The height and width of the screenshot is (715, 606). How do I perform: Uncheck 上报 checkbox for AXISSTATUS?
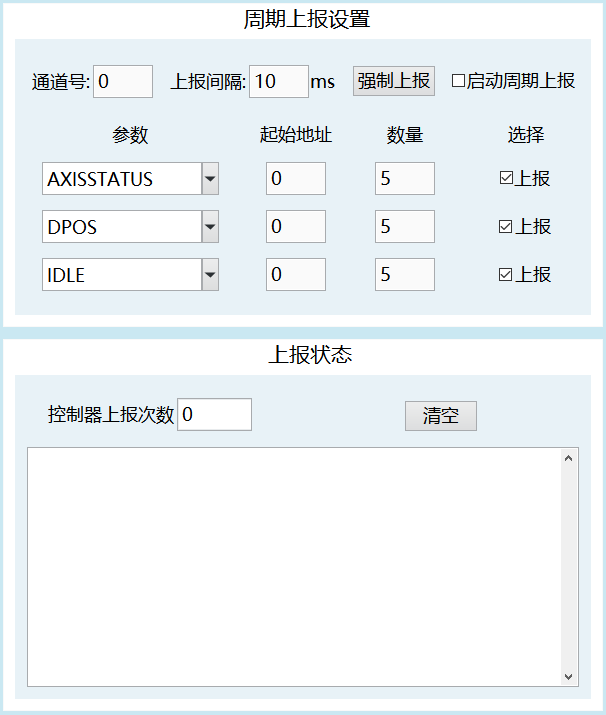[506, 178]
